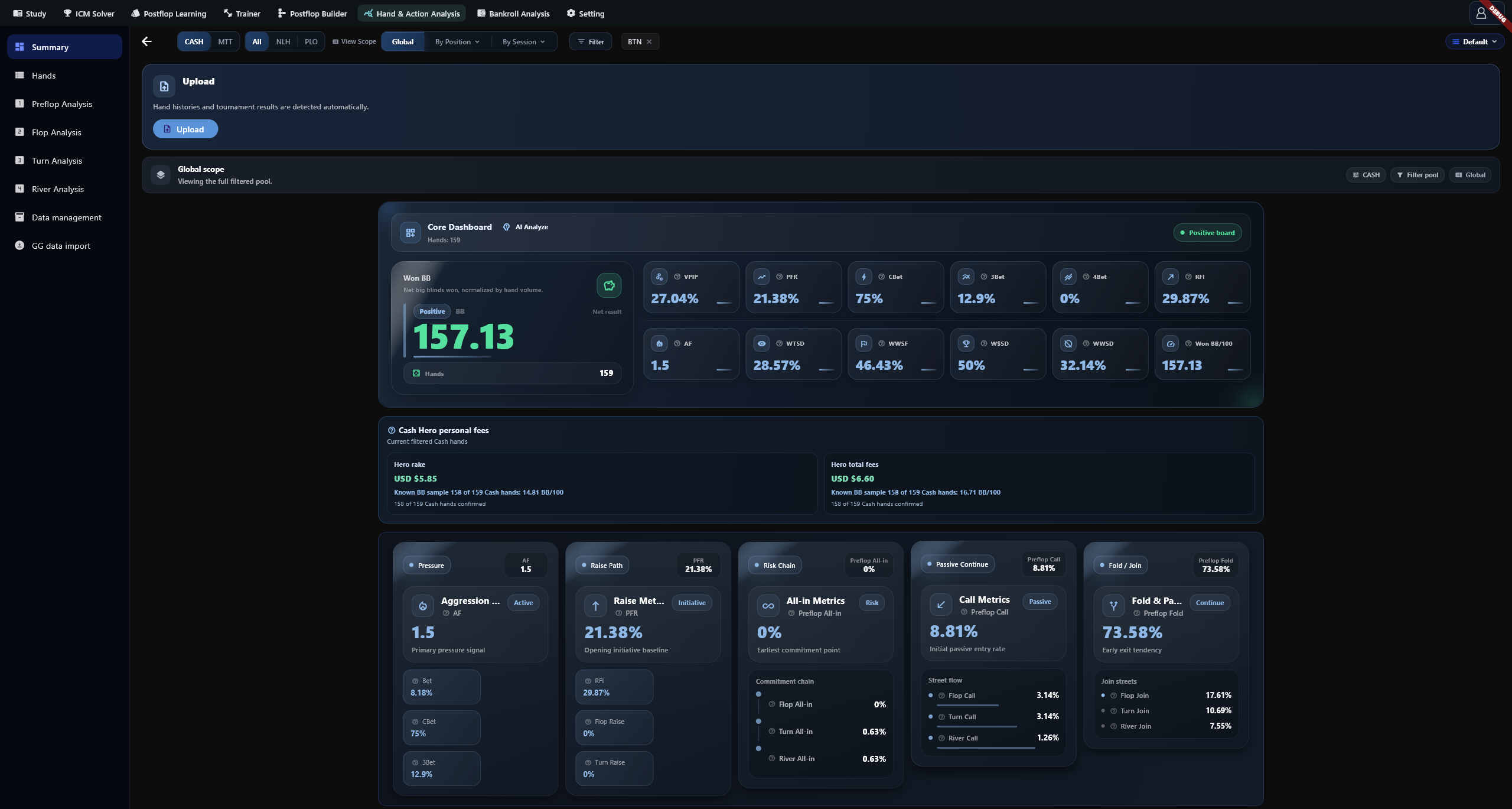The height and width of the screenshot is (809, 1512).
Task: Open the By Position dropdown
Action: [x=457, y=41]
